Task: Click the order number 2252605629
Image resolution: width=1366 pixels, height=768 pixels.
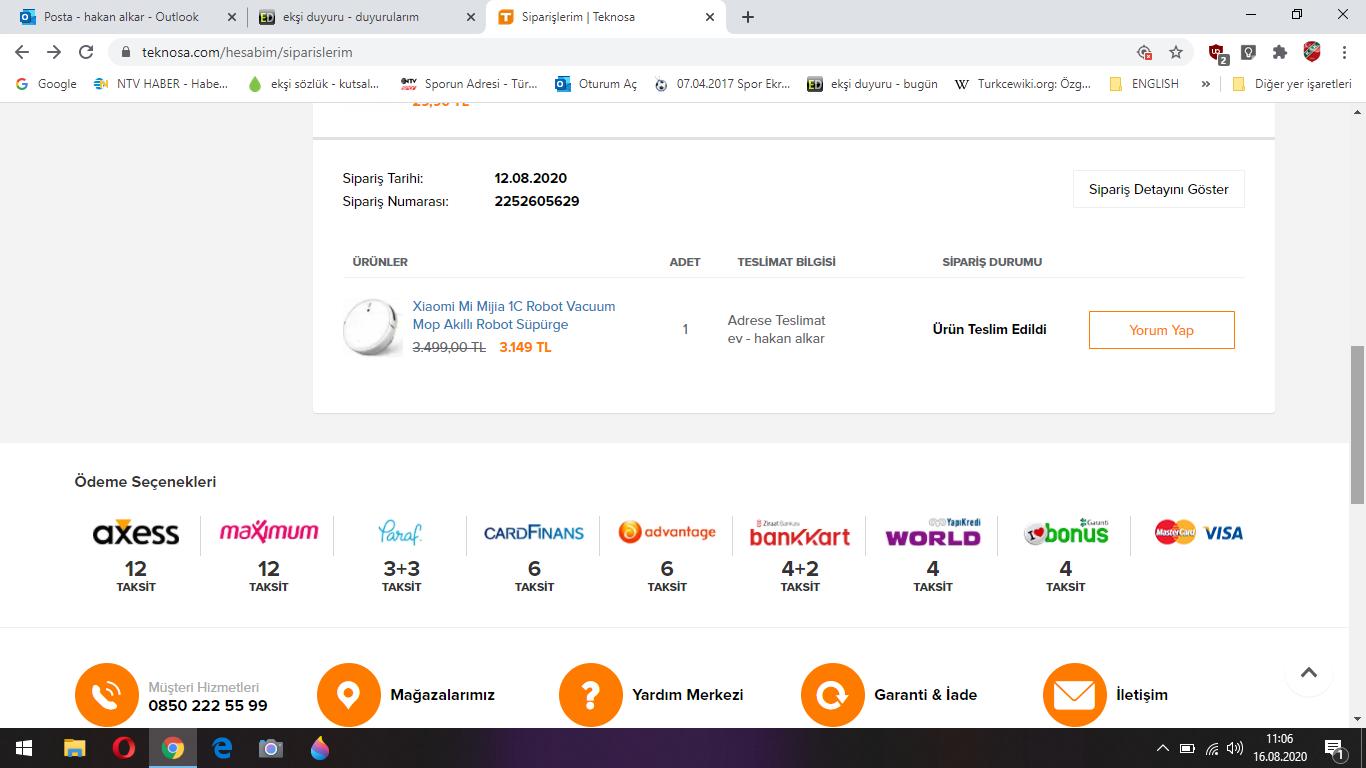Action: click(536, 201)
